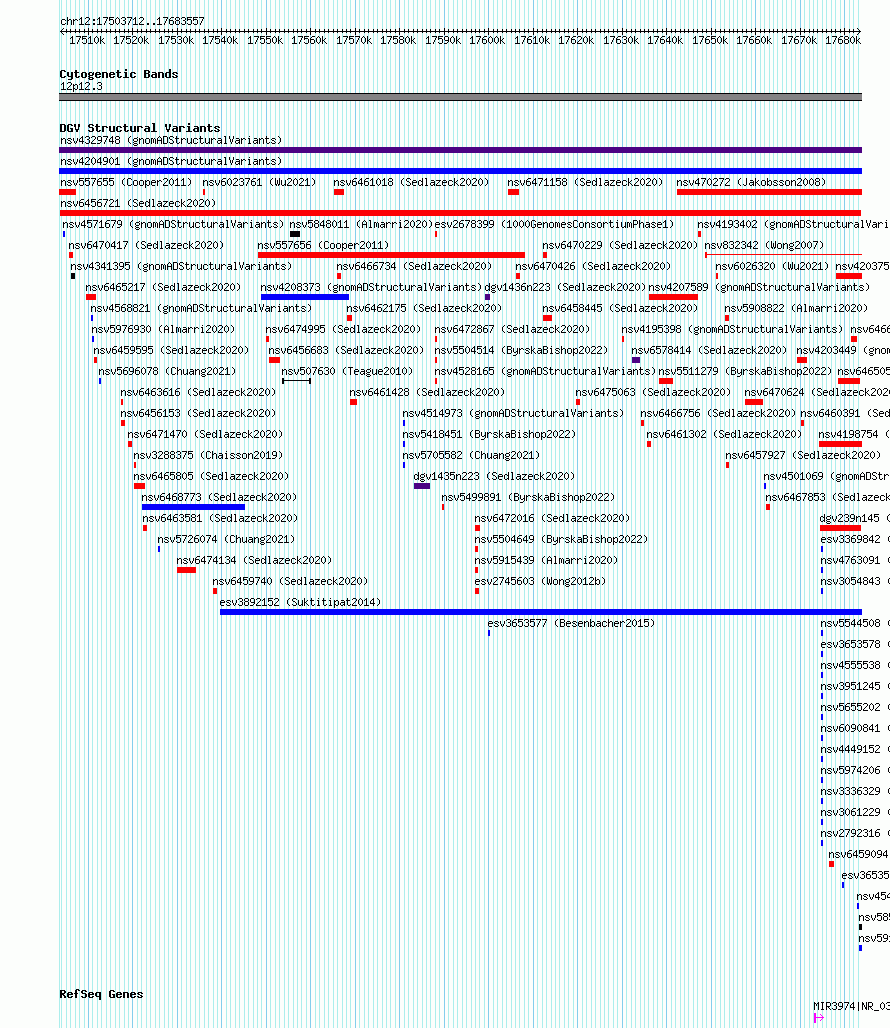The width and height of the screenshot is (890, 1028).
Task: Open nsv832342 (Wong2007) variant
Action: (764, 245)
